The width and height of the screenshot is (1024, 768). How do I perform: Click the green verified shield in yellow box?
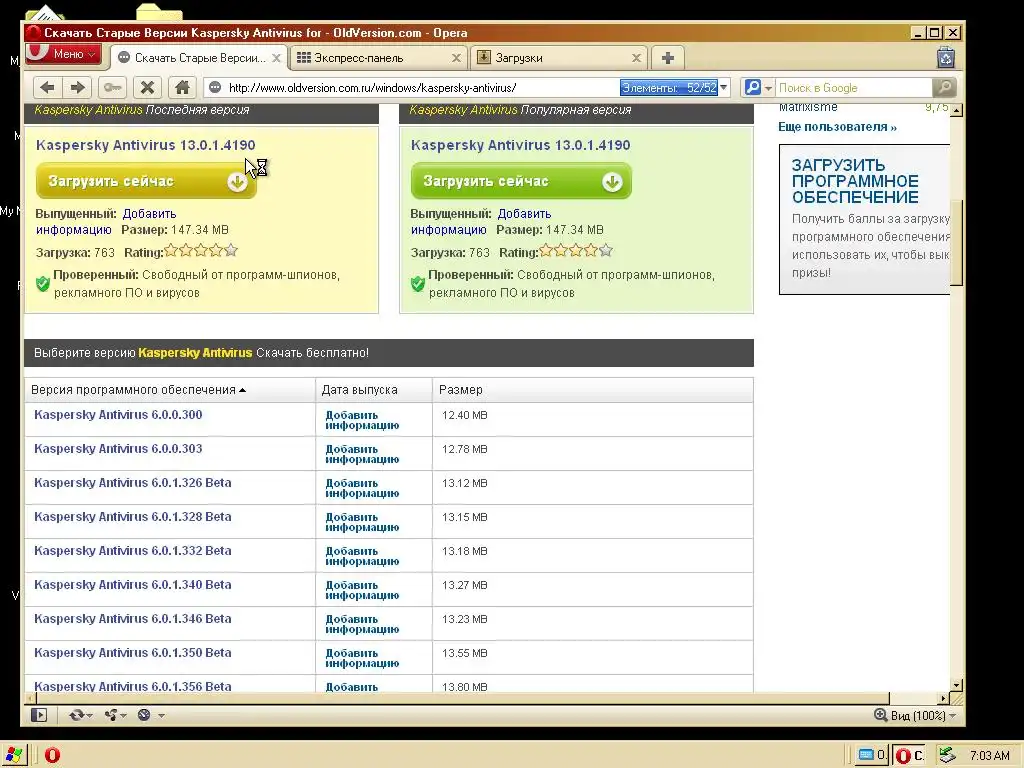point(43,284)
